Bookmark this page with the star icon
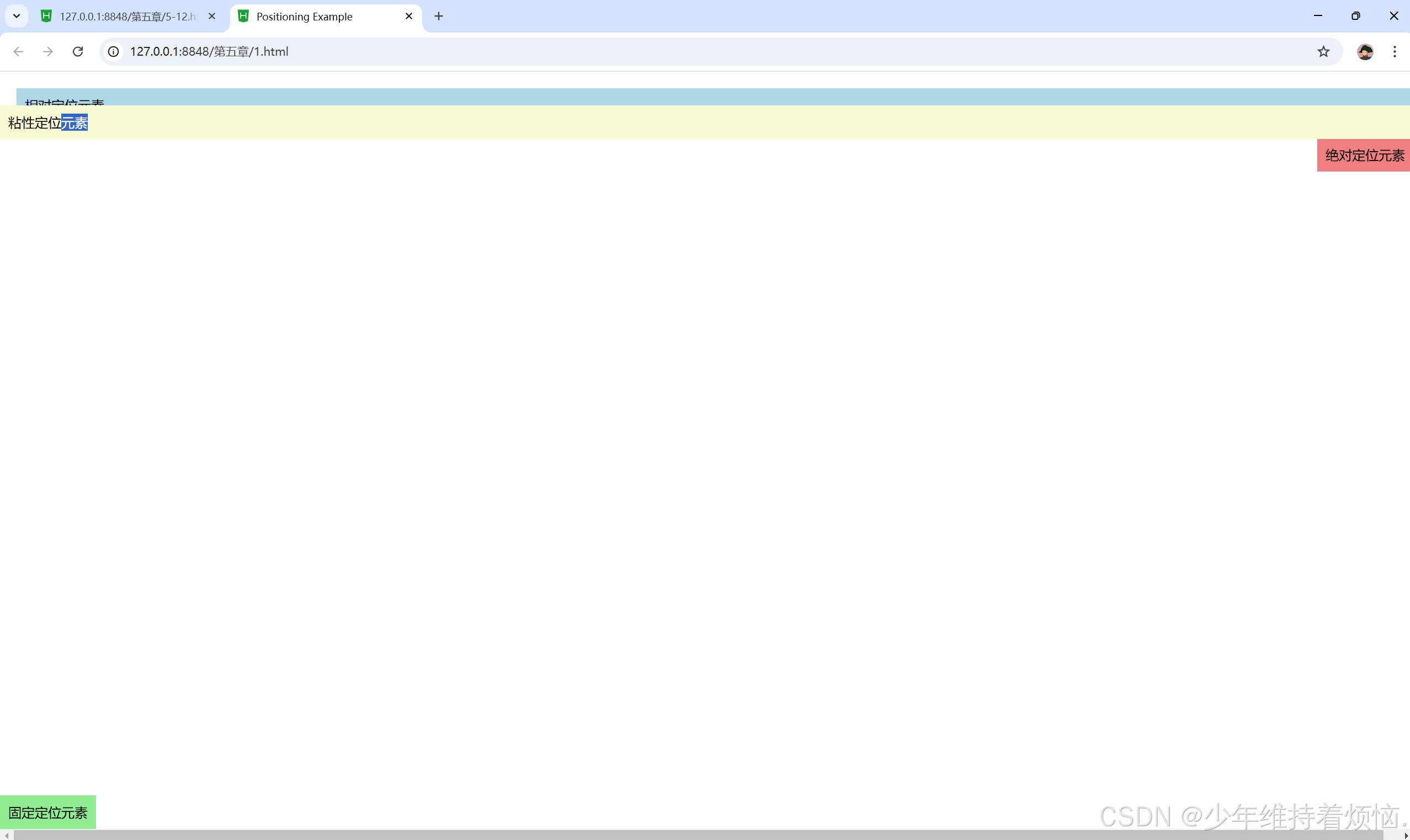Screen dimensions: 1410x840 click(x=1323, y=51)
